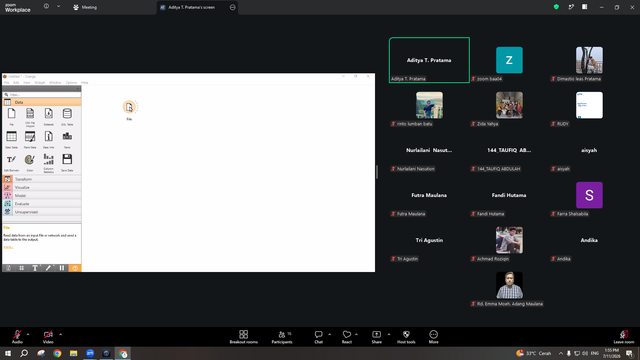Image resolution: width=640 pixels, height=360 pixels.
Task: Click the text annotation tool in Orange
Action: tap(35, 268)
